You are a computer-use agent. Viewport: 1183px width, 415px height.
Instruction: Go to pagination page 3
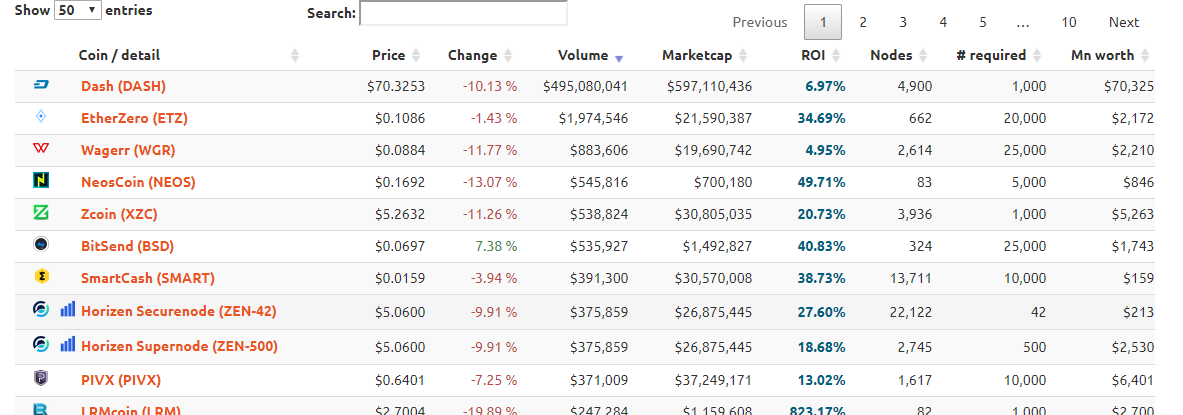click(x=902, y=23)
